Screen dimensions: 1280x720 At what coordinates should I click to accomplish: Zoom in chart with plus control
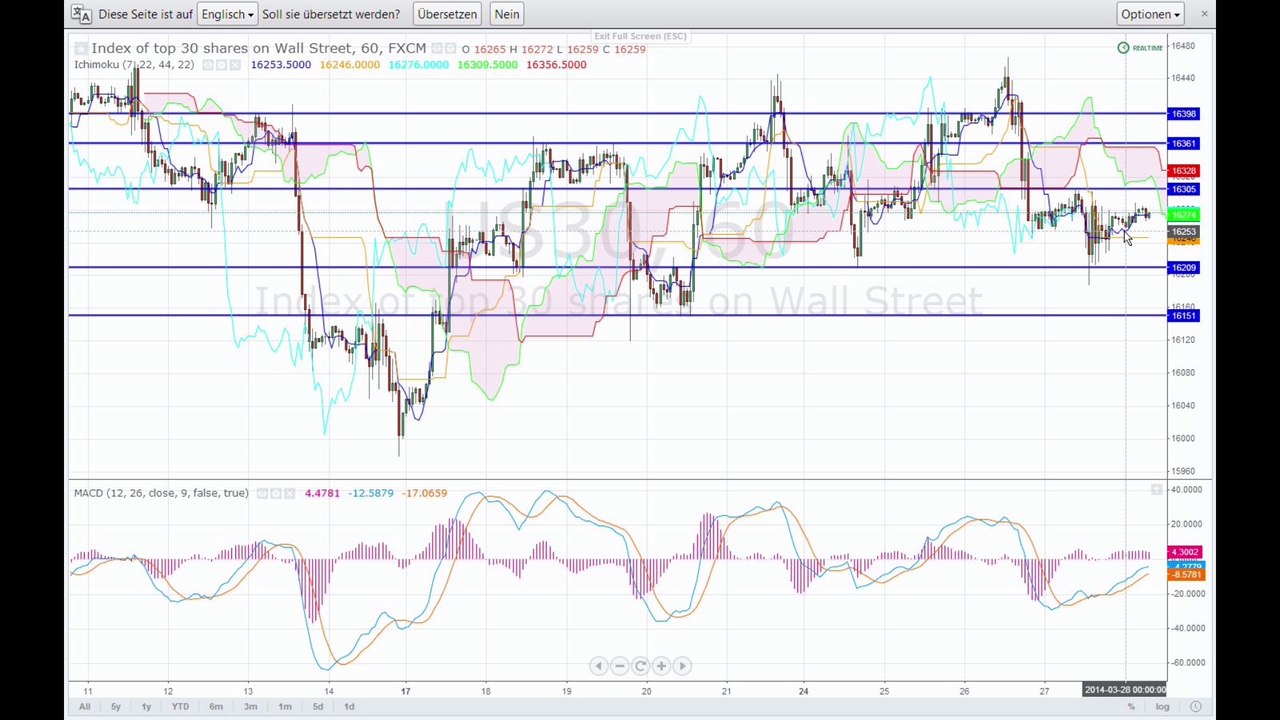tap(661, 666)
